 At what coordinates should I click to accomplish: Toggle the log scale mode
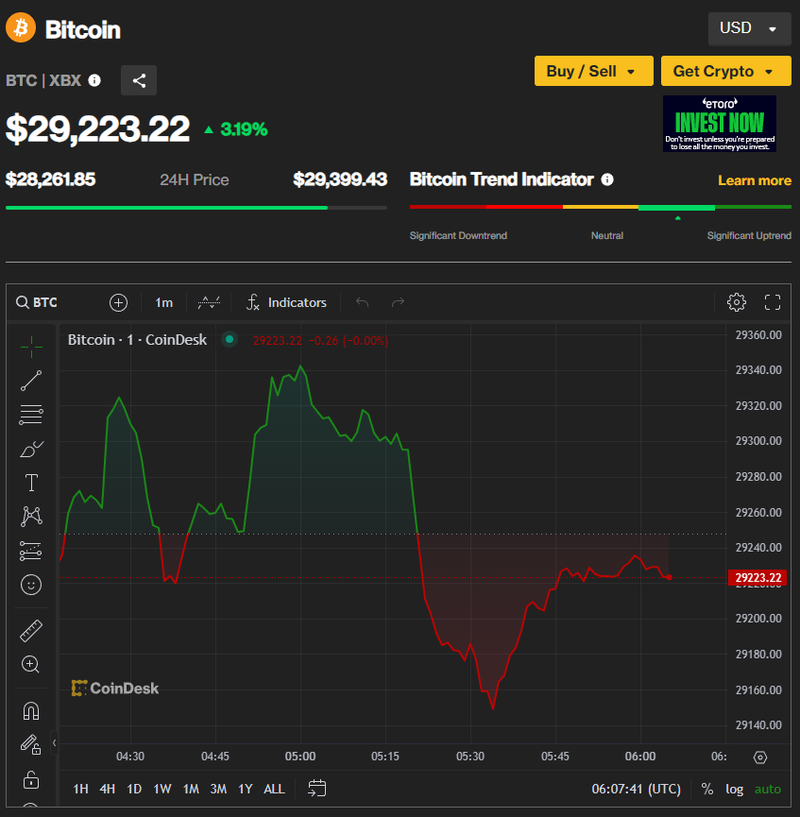click(x=734, y=789)
